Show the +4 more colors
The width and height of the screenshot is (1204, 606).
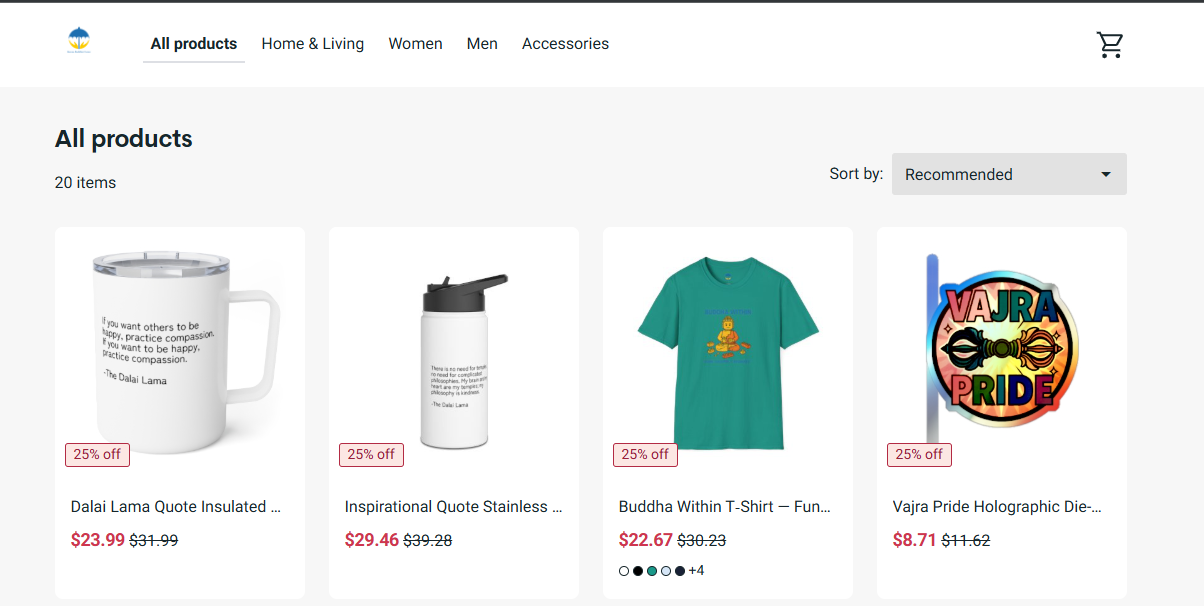[x=697, y=571]
